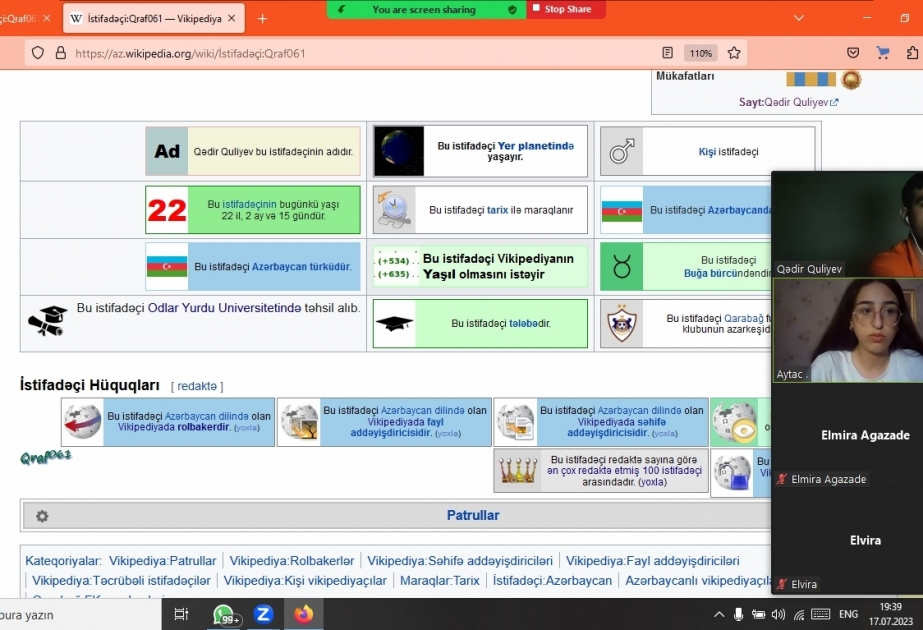Viewport: 923px width, 630px height.
Task: Switch the ENG input language
Action: 848,614
